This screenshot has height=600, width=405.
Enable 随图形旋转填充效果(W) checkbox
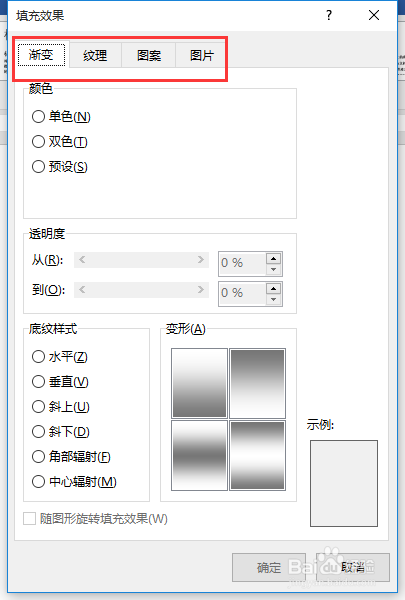[x=29, y=519]
